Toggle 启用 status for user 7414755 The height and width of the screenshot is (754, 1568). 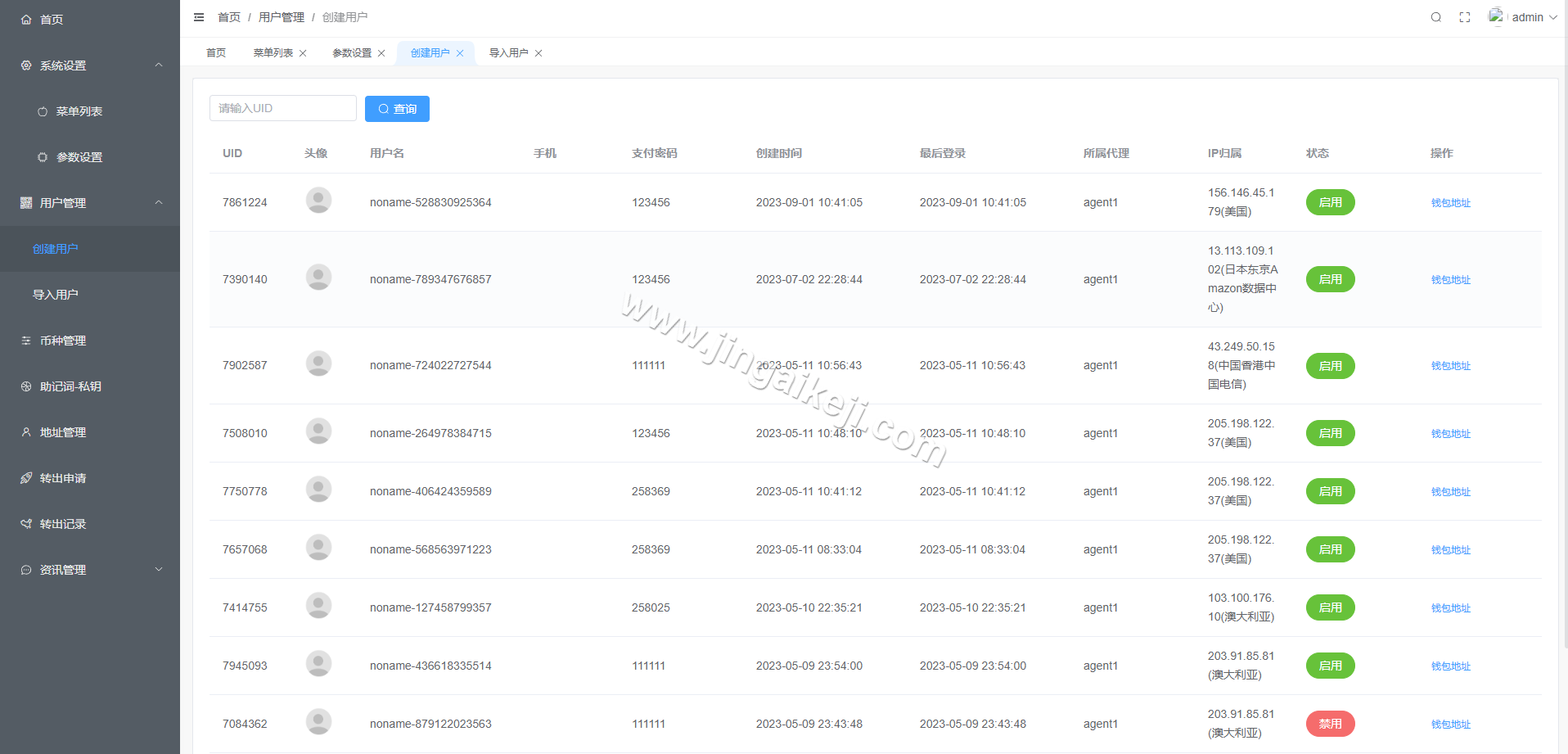point(1330,607)
